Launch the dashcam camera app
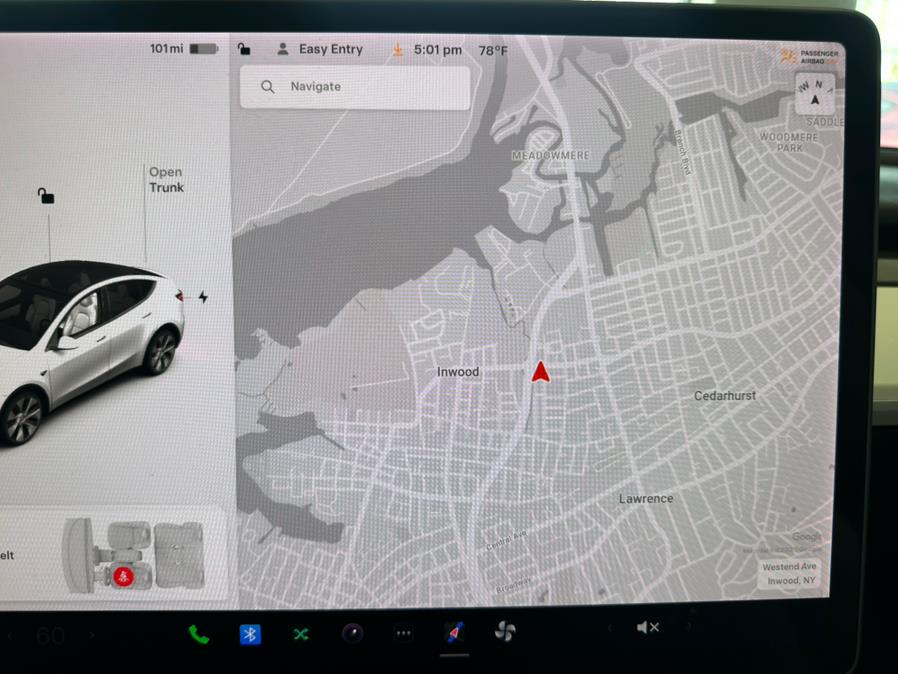 tap(352, 633)
